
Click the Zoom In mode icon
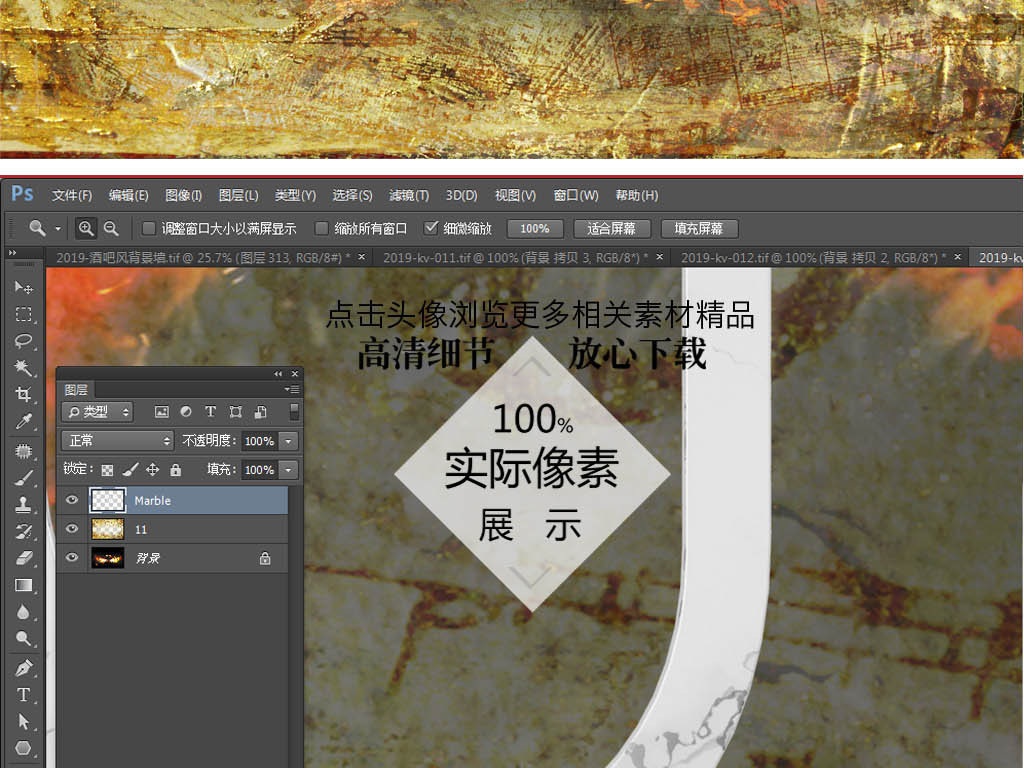pyautogui.click(x=86, y=229)
